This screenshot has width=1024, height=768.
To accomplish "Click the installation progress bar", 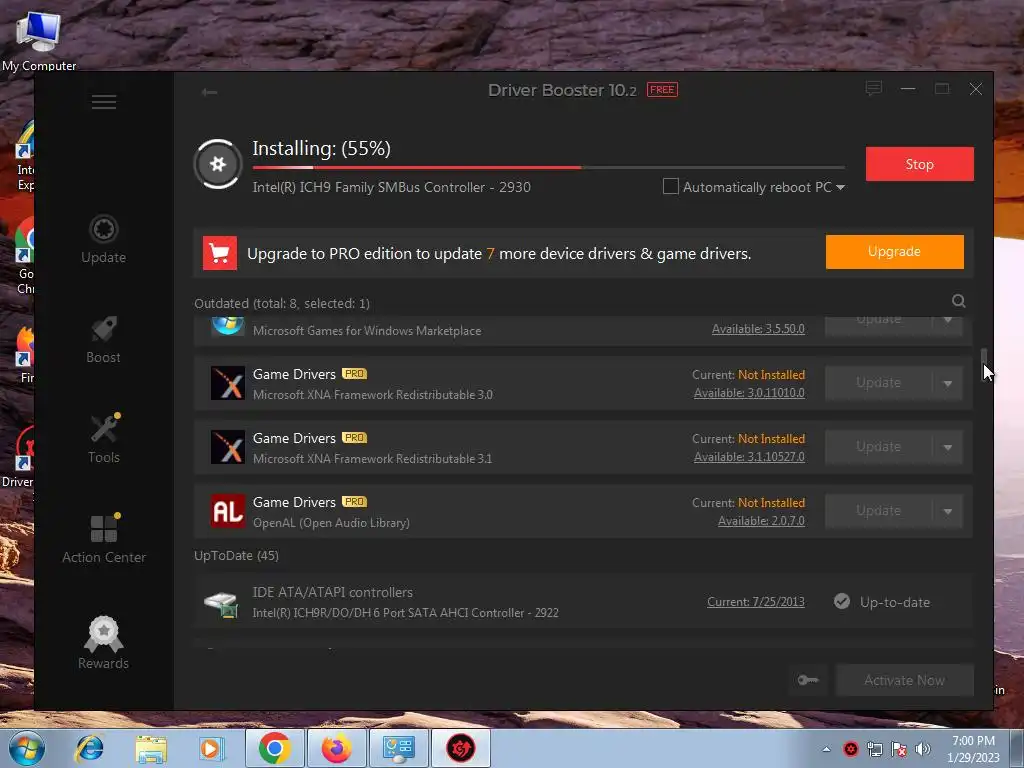I will [549, 168].
